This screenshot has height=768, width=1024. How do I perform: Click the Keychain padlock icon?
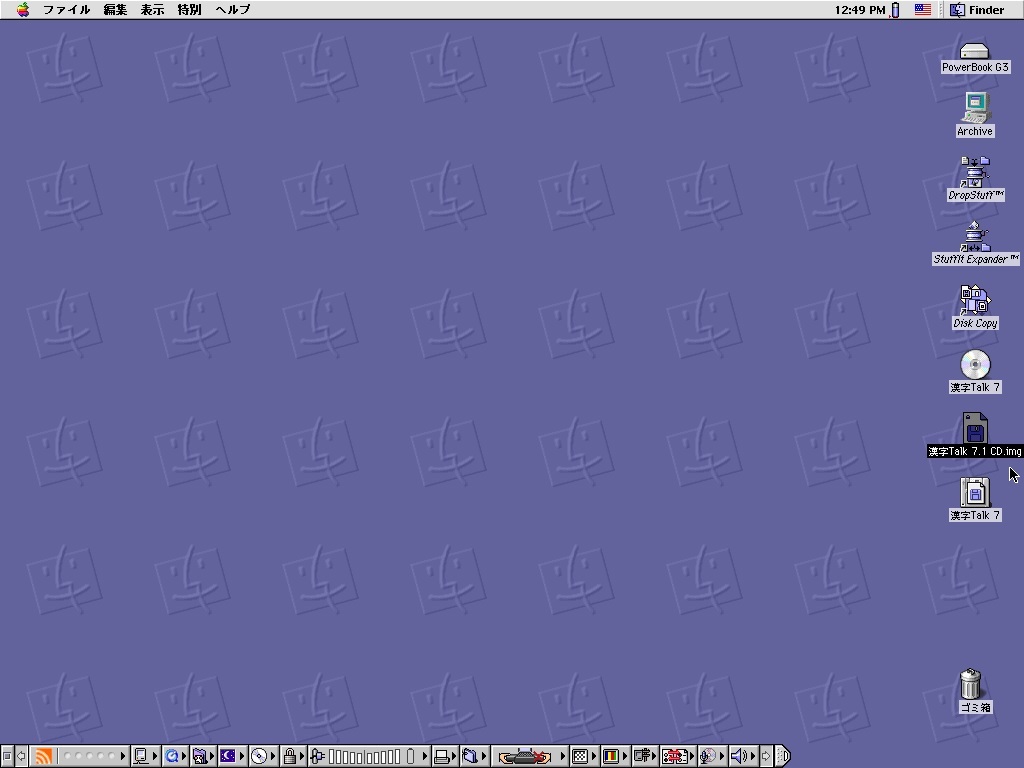point(289,756)
